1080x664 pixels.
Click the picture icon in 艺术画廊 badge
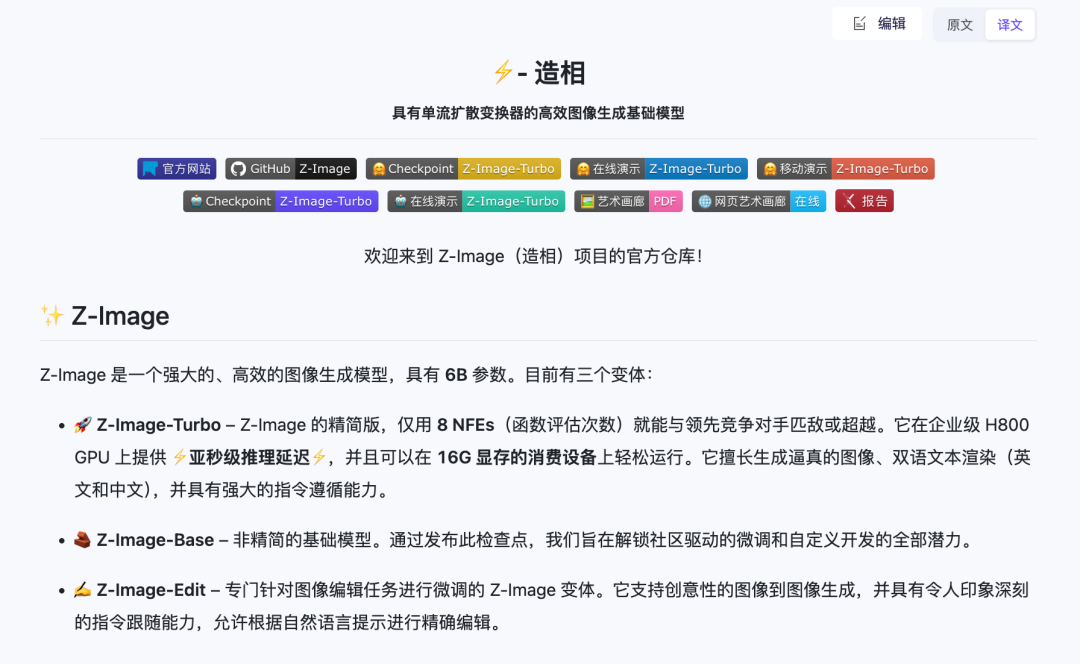(x=587, y=201)
